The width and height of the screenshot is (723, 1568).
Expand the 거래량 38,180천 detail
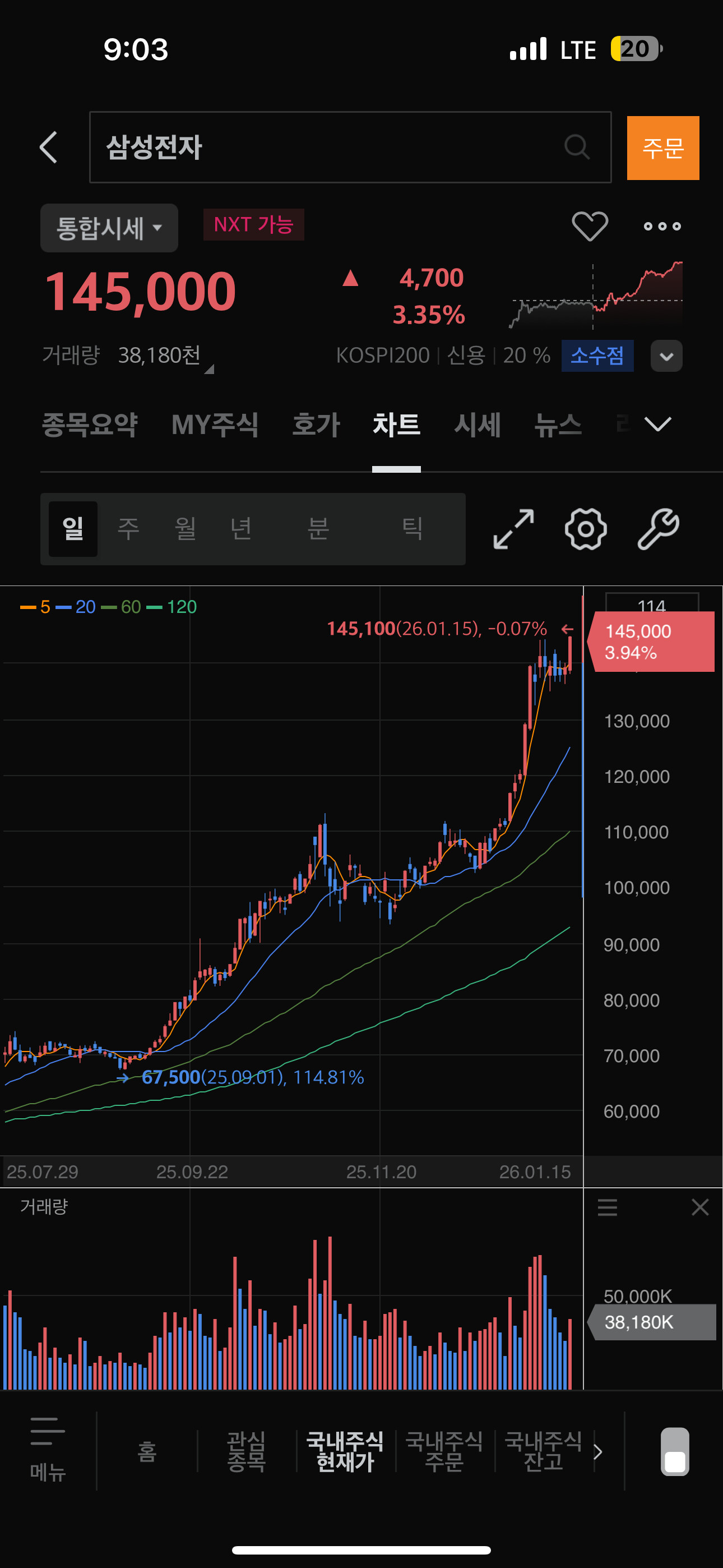pyautogui.click(x=127, y=356)
